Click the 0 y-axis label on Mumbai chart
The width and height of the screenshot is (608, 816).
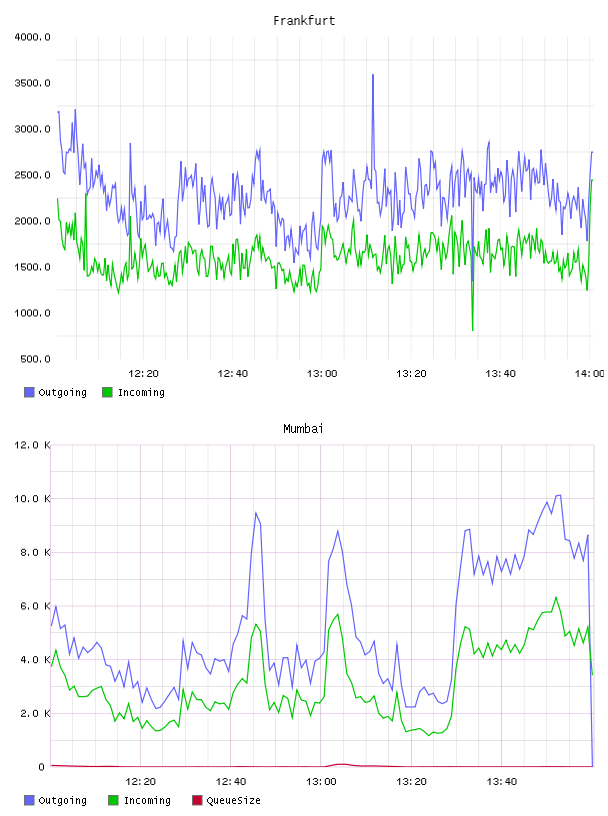pos(42,767)
